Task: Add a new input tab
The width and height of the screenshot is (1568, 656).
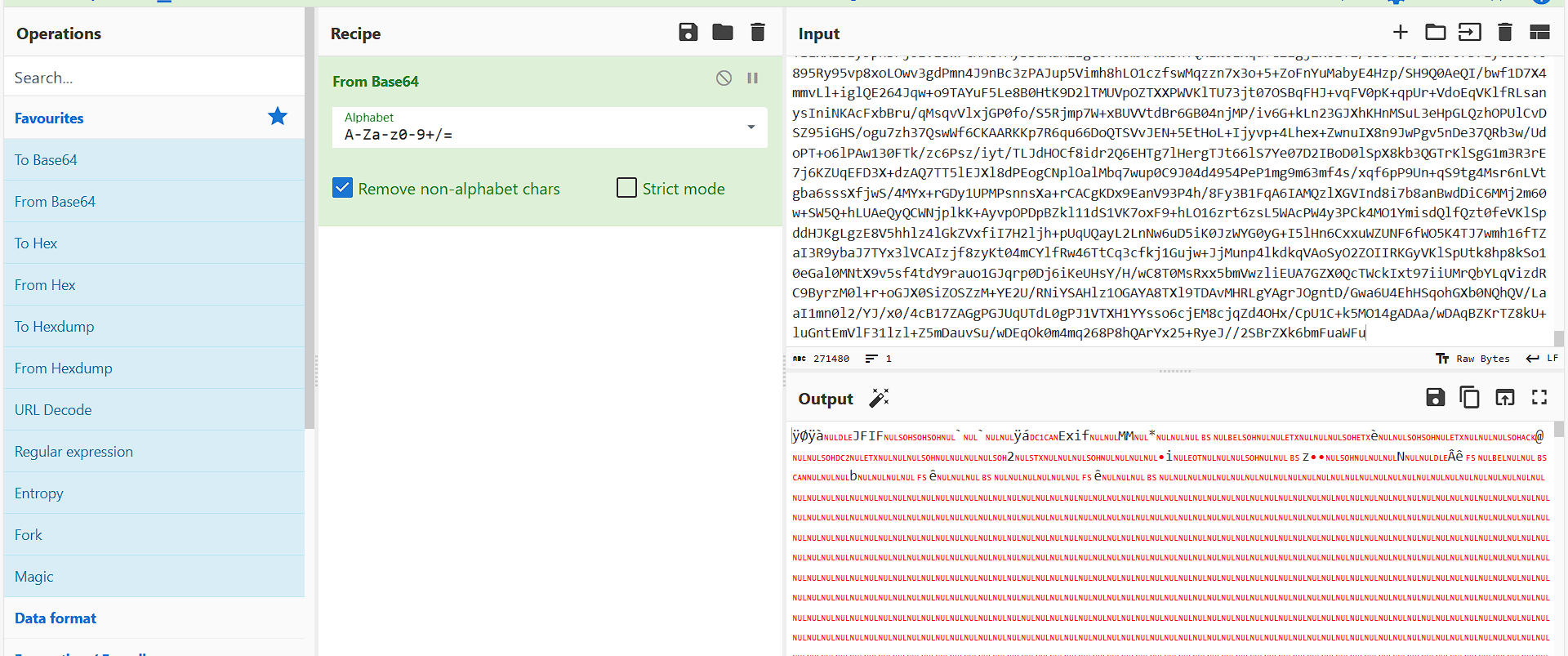Action: 1401,33
